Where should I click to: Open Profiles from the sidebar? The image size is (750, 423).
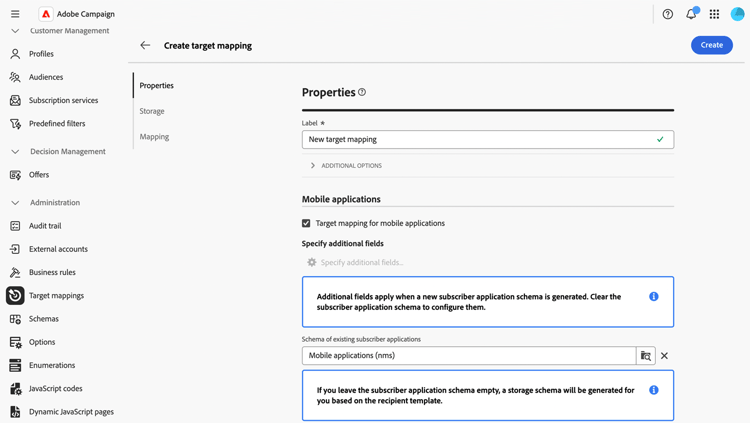[x=41, y=54]
